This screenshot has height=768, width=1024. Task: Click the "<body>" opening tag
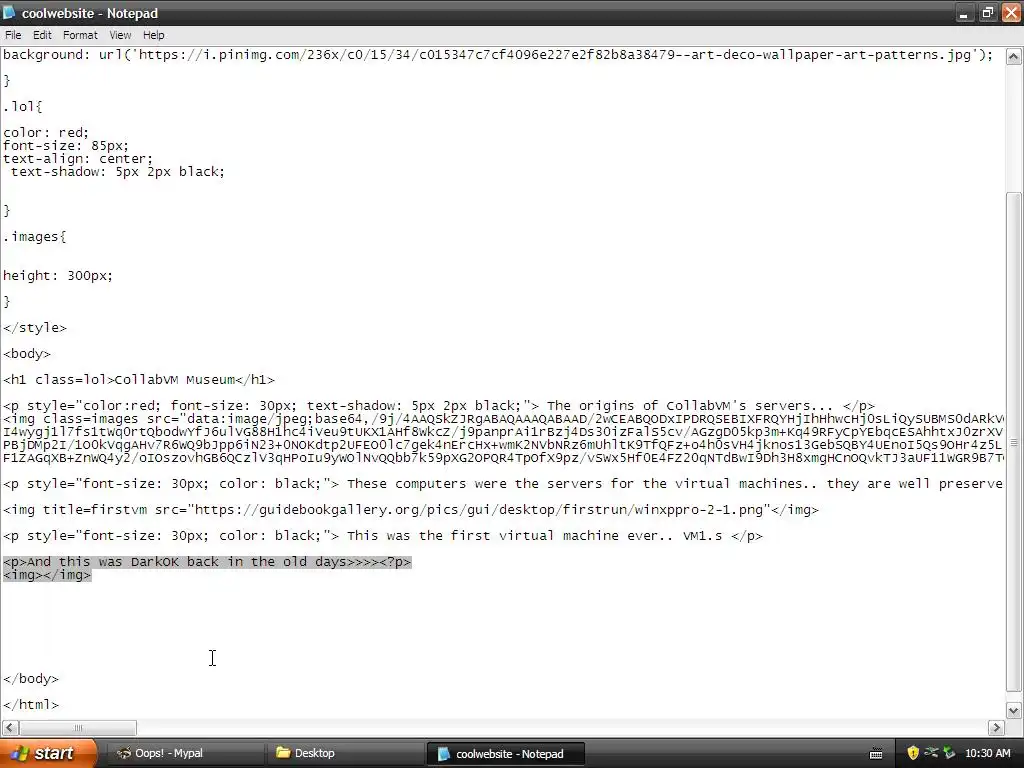[x=27, y=354]
